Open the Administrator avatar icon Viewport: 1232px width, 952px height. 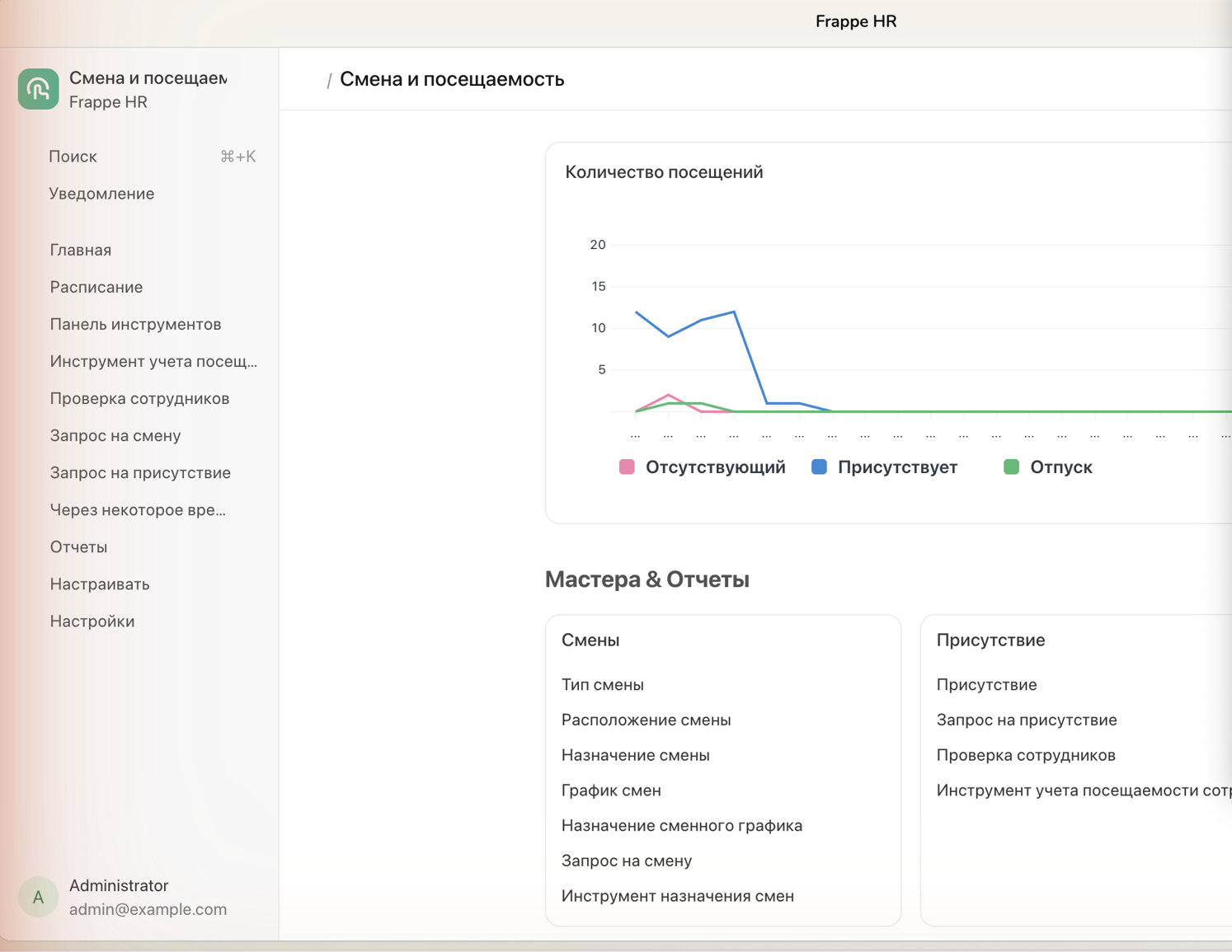click(x=38, y=897)
